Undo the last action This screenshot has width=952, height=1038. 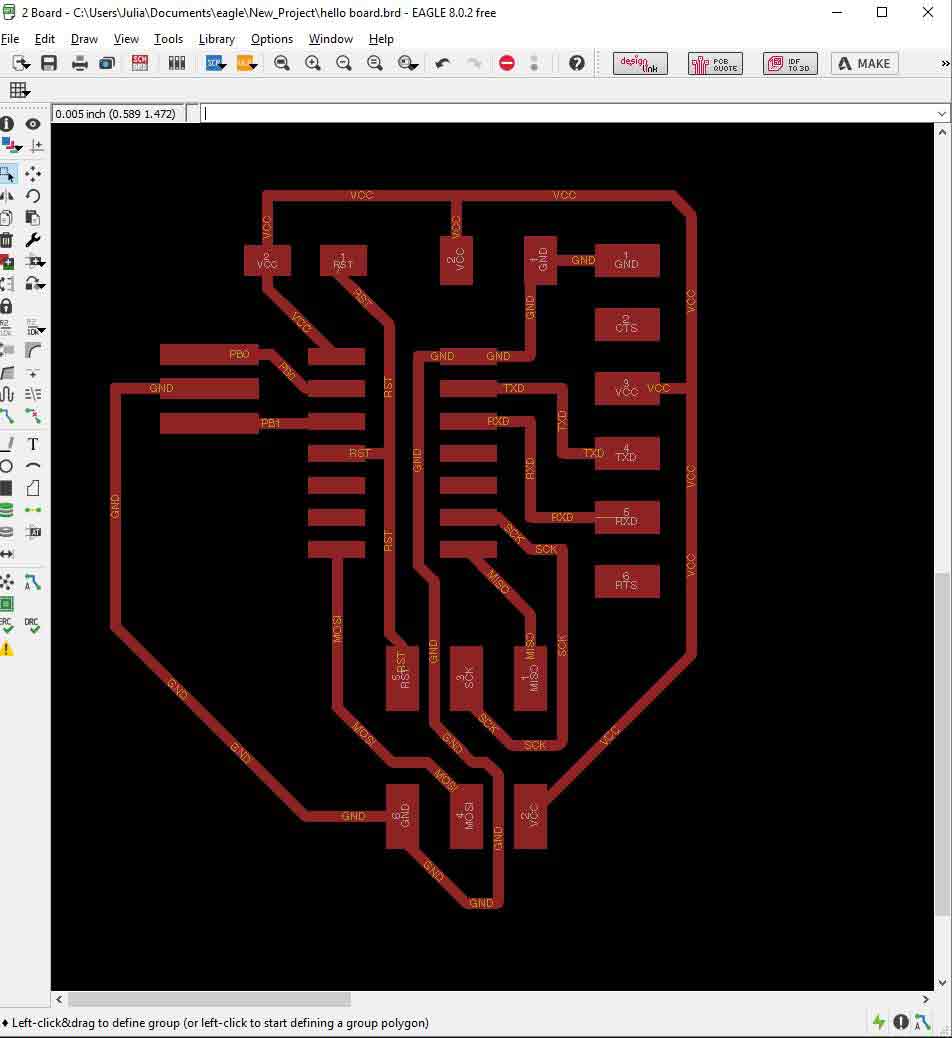tap(442, 64)
